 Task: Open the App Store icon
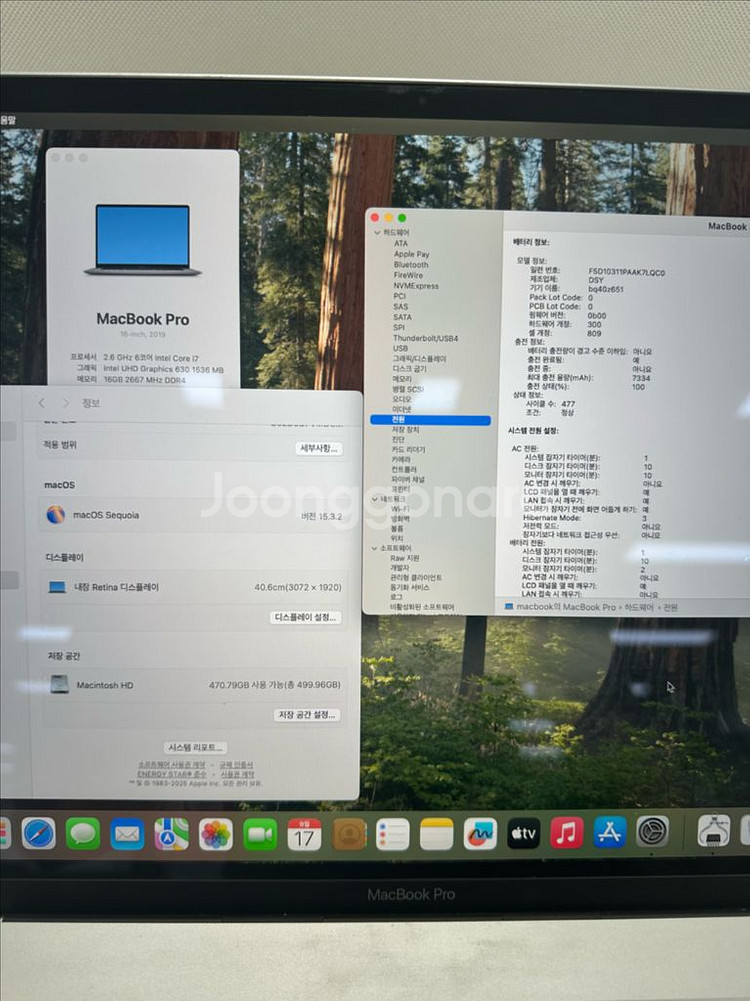click(x=609, y=832)
